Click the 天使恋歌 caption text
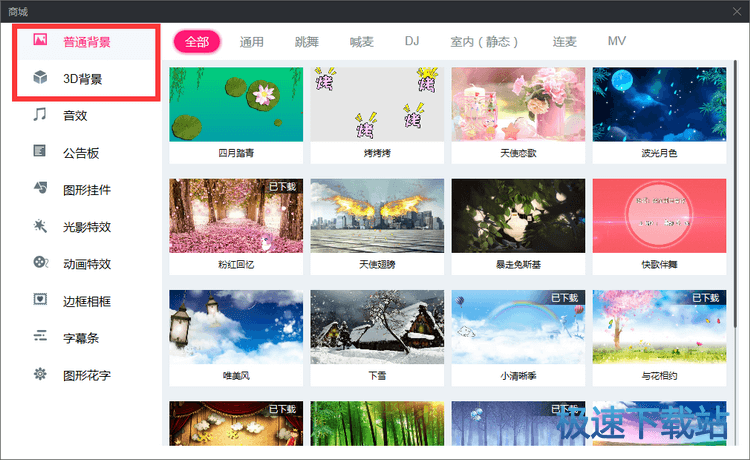 point(518,153)
